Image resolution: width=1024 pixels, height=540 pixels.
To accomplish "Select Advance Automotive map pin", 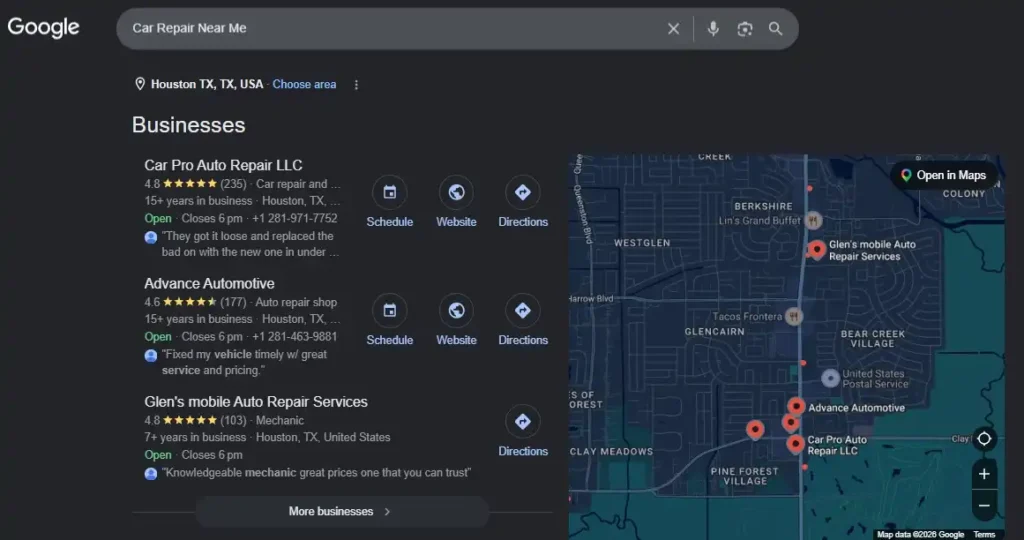I will [795, 406].
